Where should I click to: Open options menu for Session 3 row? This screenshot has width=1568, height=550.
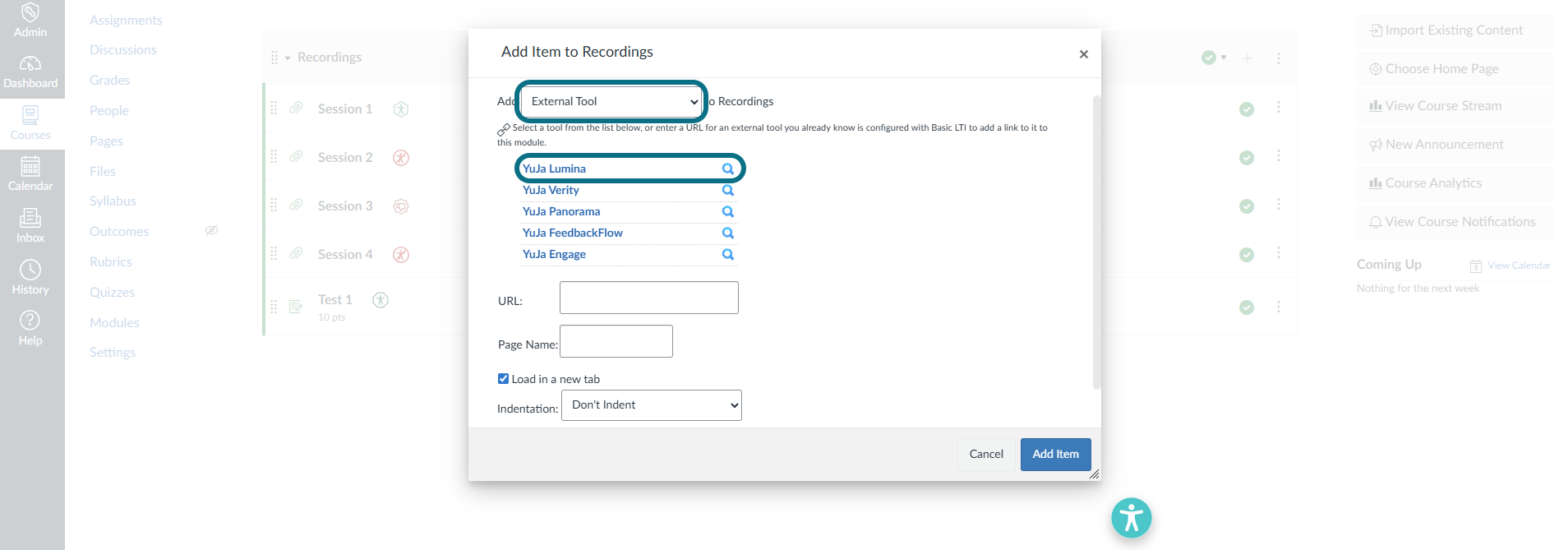coord(1279,205)
